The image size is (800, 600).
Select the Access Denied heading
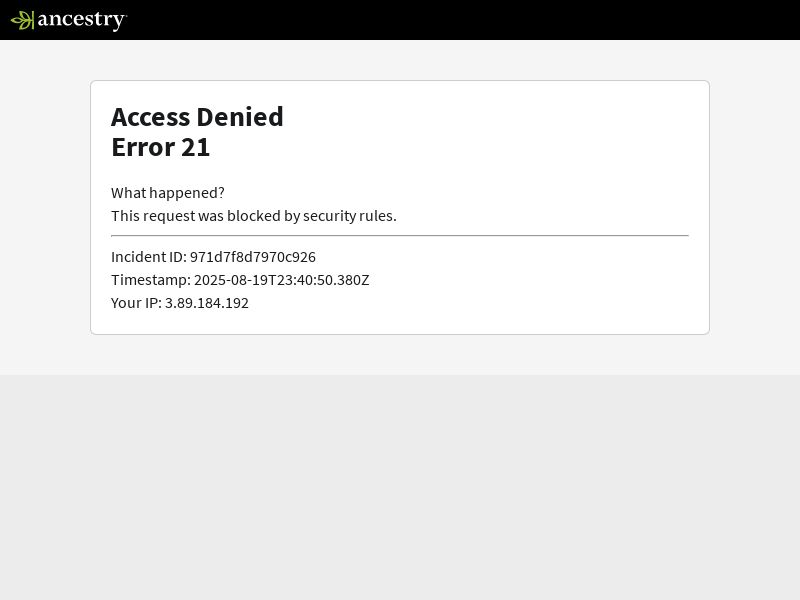coord(197,117)
